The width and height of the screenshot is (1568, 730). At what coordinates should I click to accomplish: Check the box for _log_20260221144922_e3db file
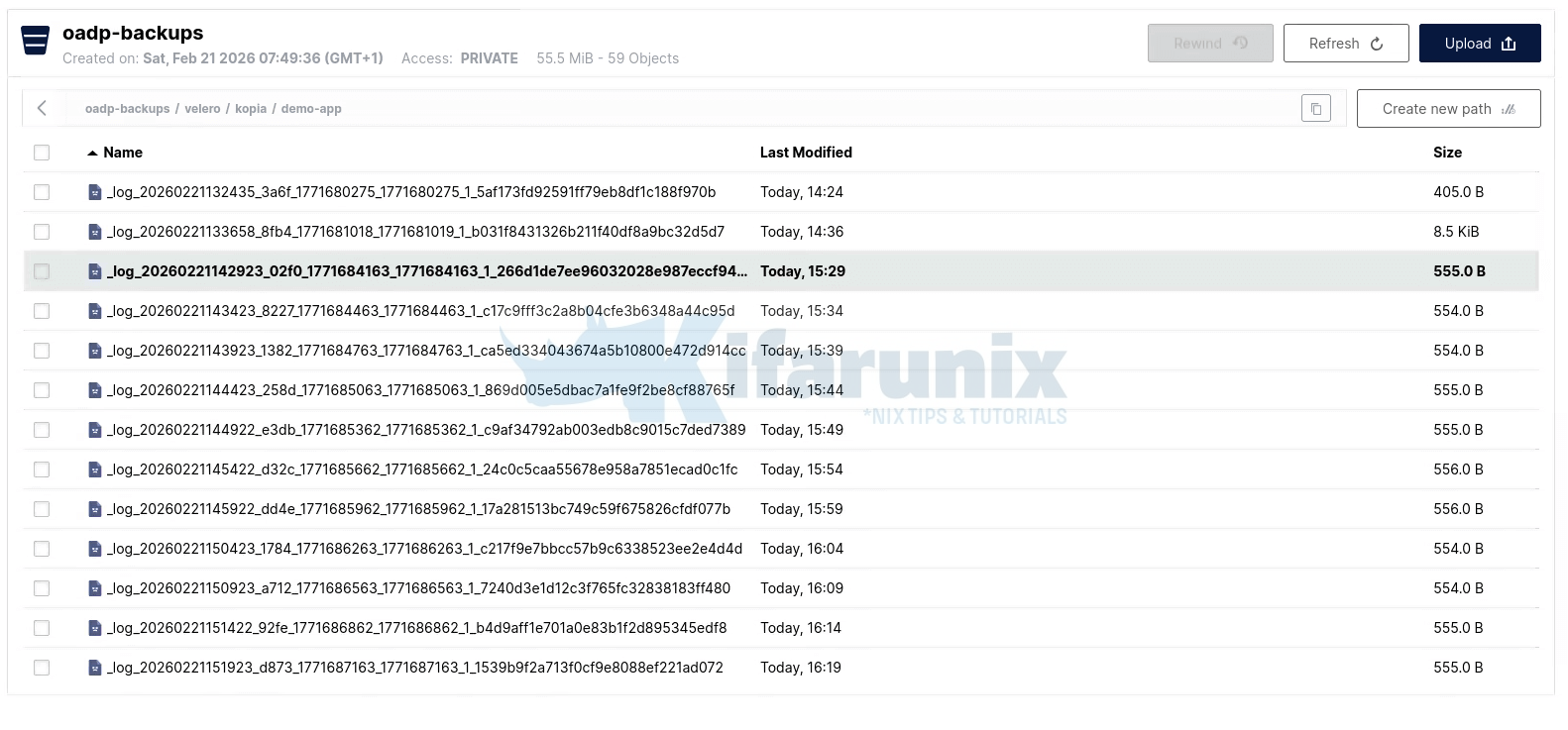pos(42,430)
